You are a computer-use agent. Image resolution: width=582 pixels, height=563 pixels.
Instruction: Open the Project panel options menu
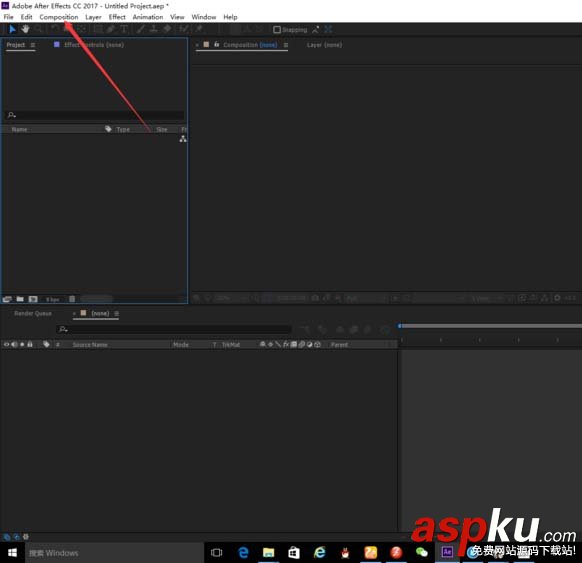pos(33,45)
